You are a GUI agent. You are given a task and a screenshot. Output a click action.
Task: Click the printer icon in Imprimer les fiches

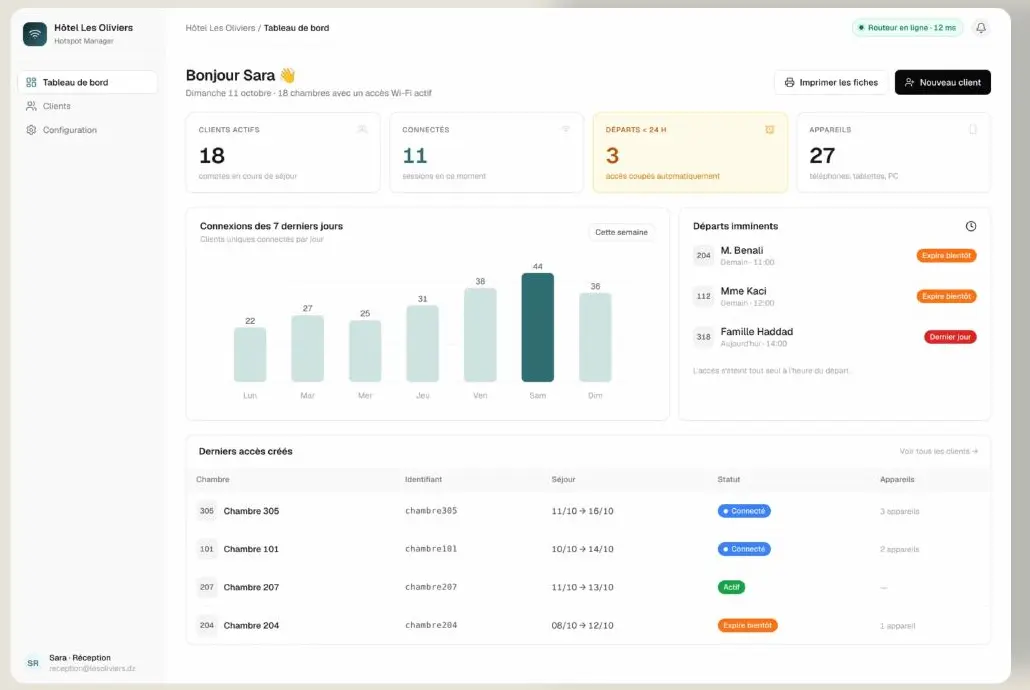coord(789,82)
